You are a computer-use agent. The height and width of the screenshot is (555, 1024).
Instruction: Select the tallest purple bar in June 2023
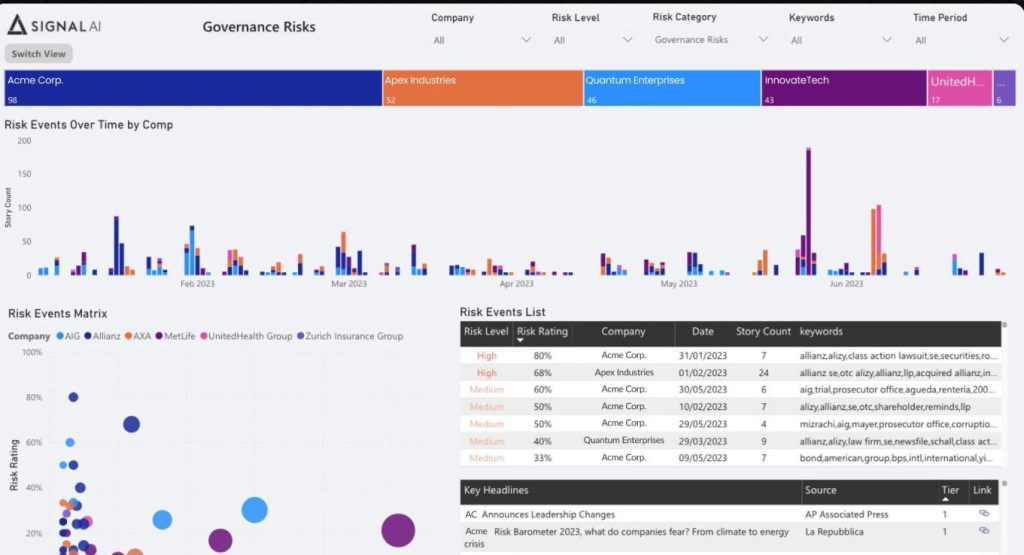tap(808, 210)
